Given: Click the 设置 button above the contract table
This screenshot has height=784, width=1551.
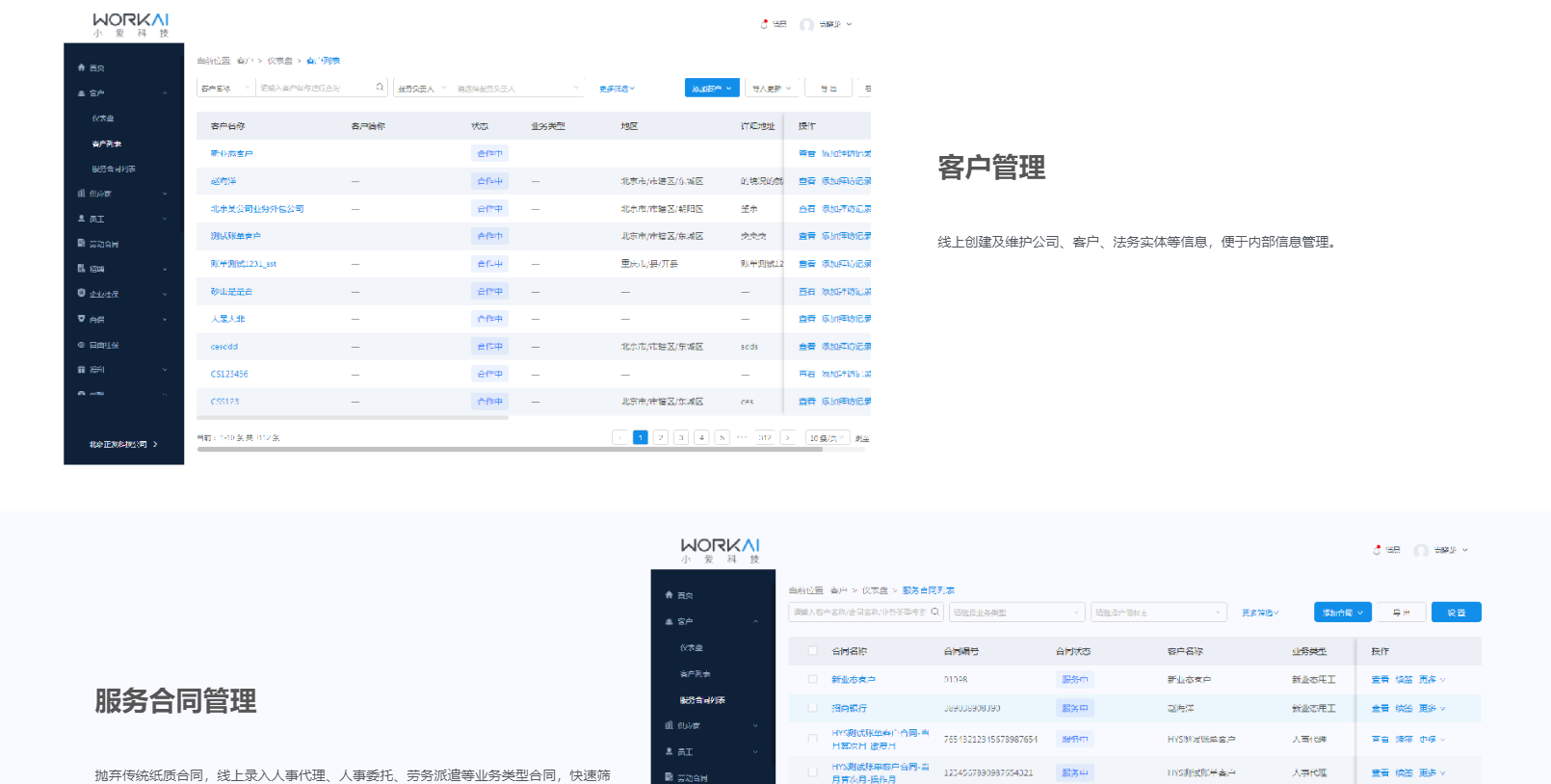Looking at the screenshot, I should pyautogui.click(x=1457, y=613).
